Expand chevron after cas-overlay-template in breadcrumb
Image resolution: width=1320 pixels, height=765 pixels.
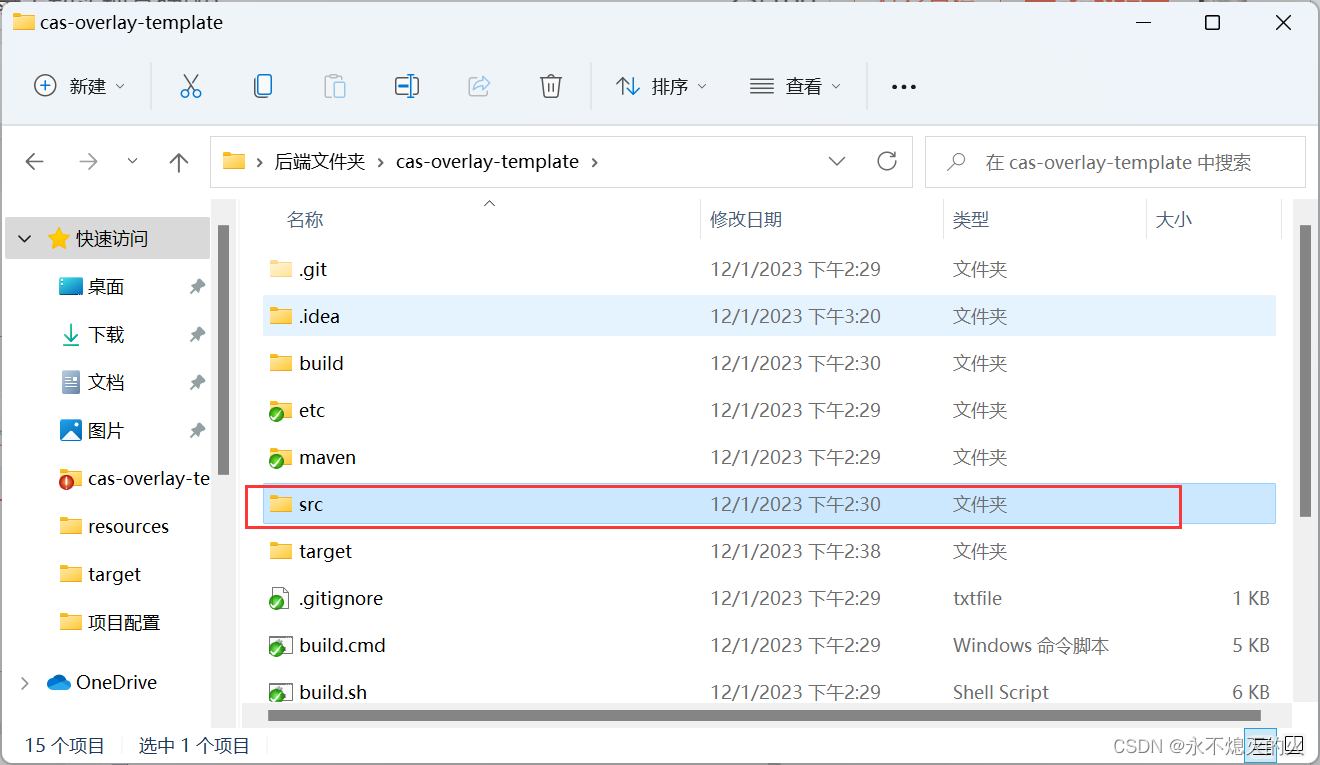[595, 162]
